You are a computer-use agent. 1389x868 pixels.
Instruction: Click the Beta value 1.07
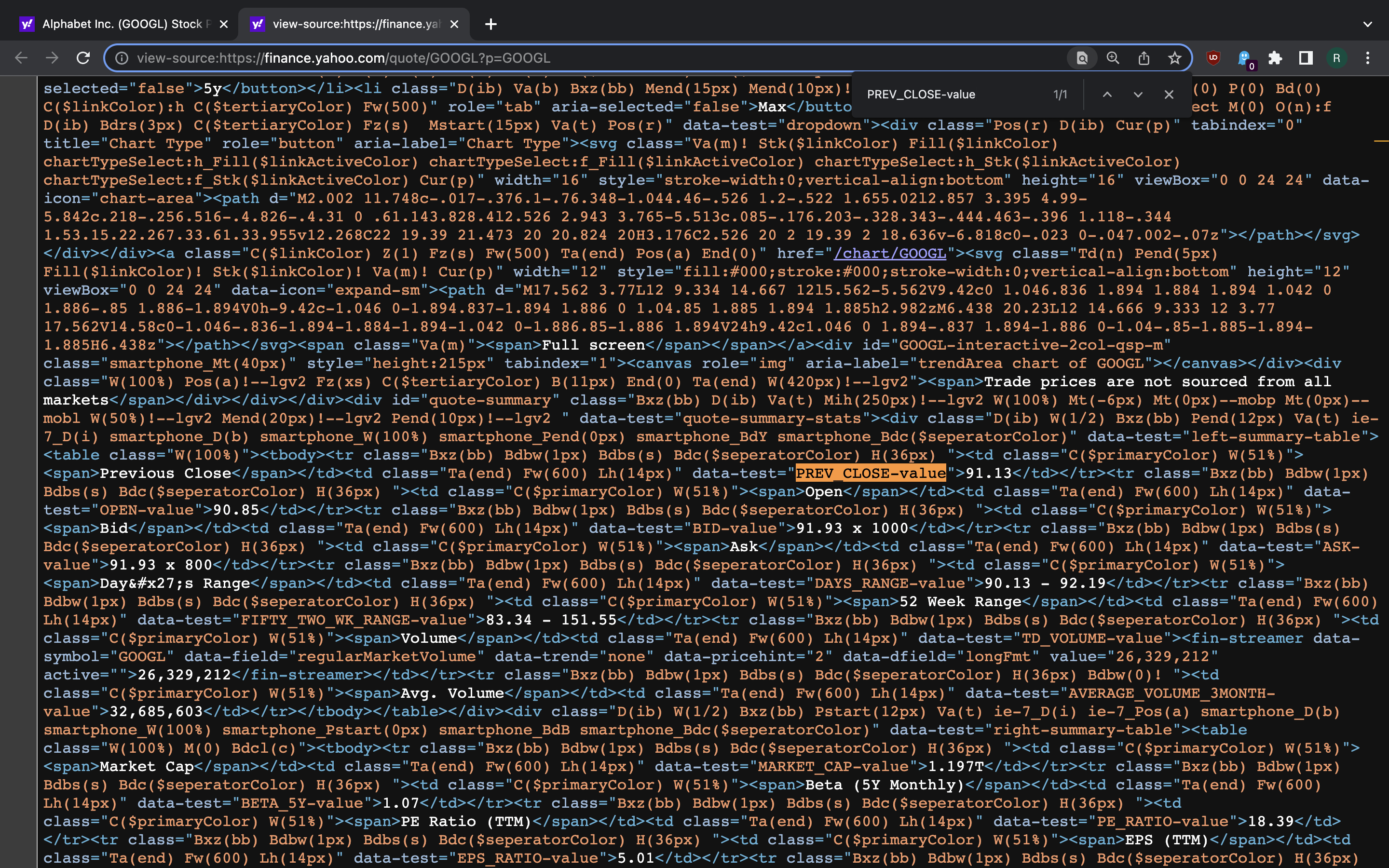tap(401, 803)
